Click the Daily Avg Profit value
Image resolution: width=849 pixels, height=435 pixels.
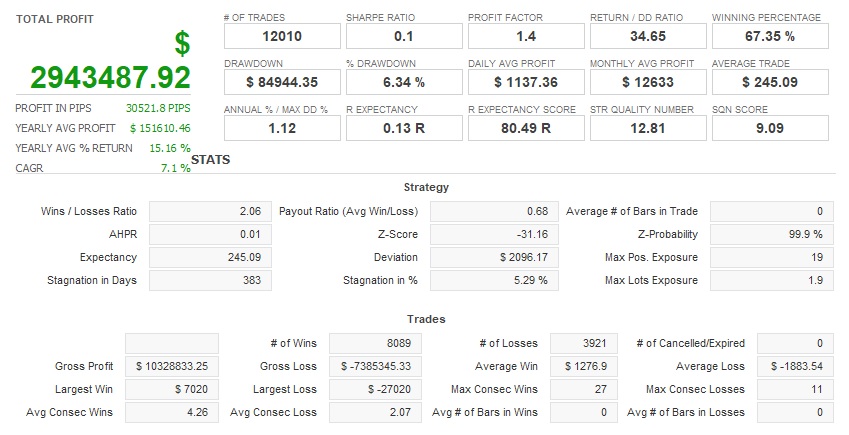coord(526,82)
